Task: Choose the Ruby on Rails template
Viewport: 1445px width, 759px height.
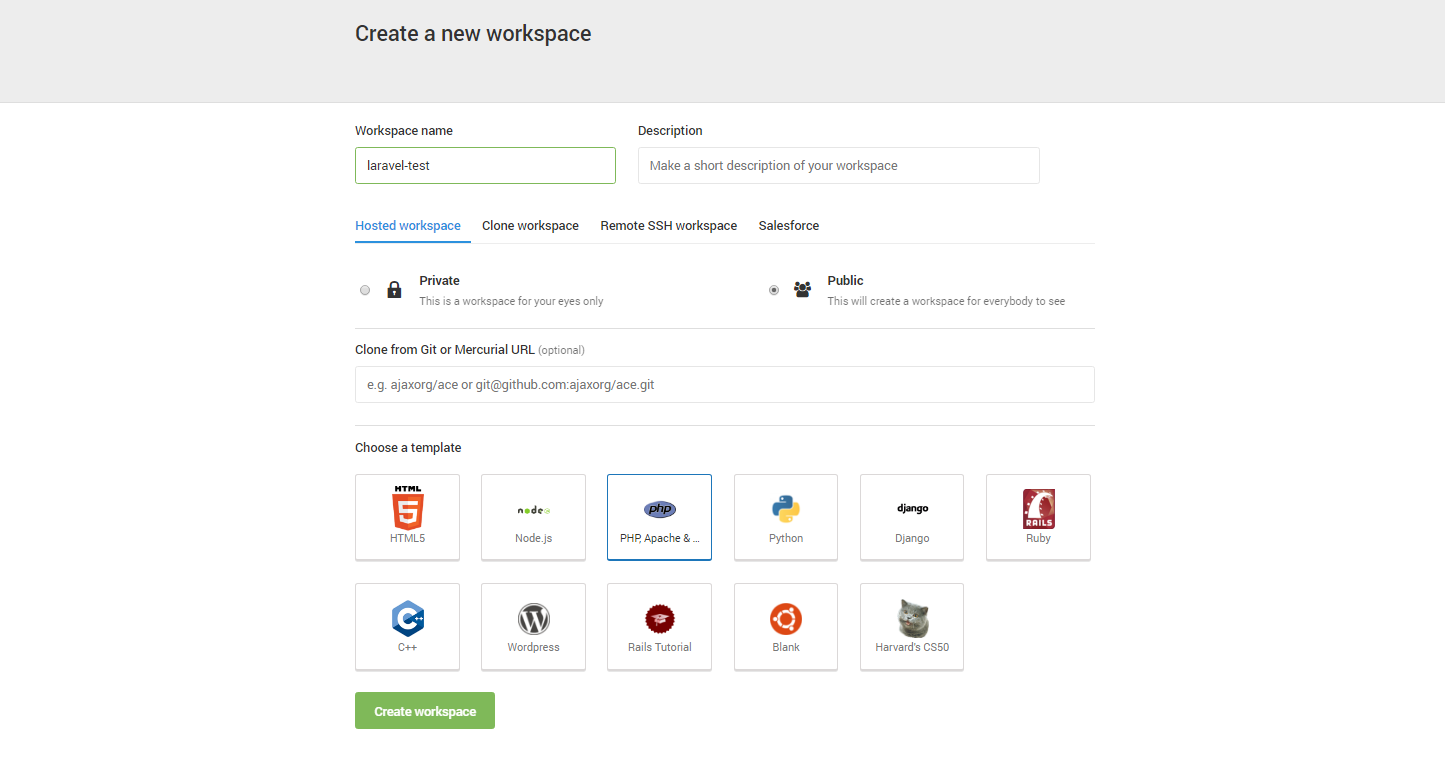Action: pos(1037,516)
